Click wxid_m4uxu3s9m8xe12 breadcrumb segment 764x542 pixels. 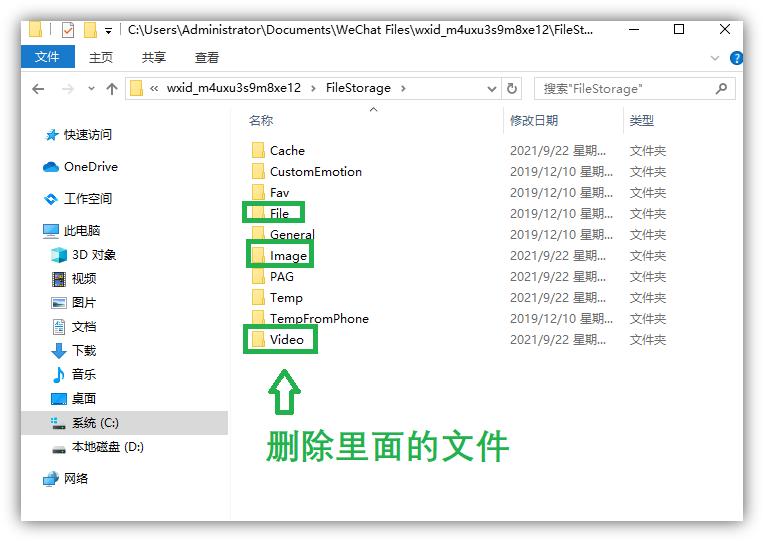tap(233, 88)
